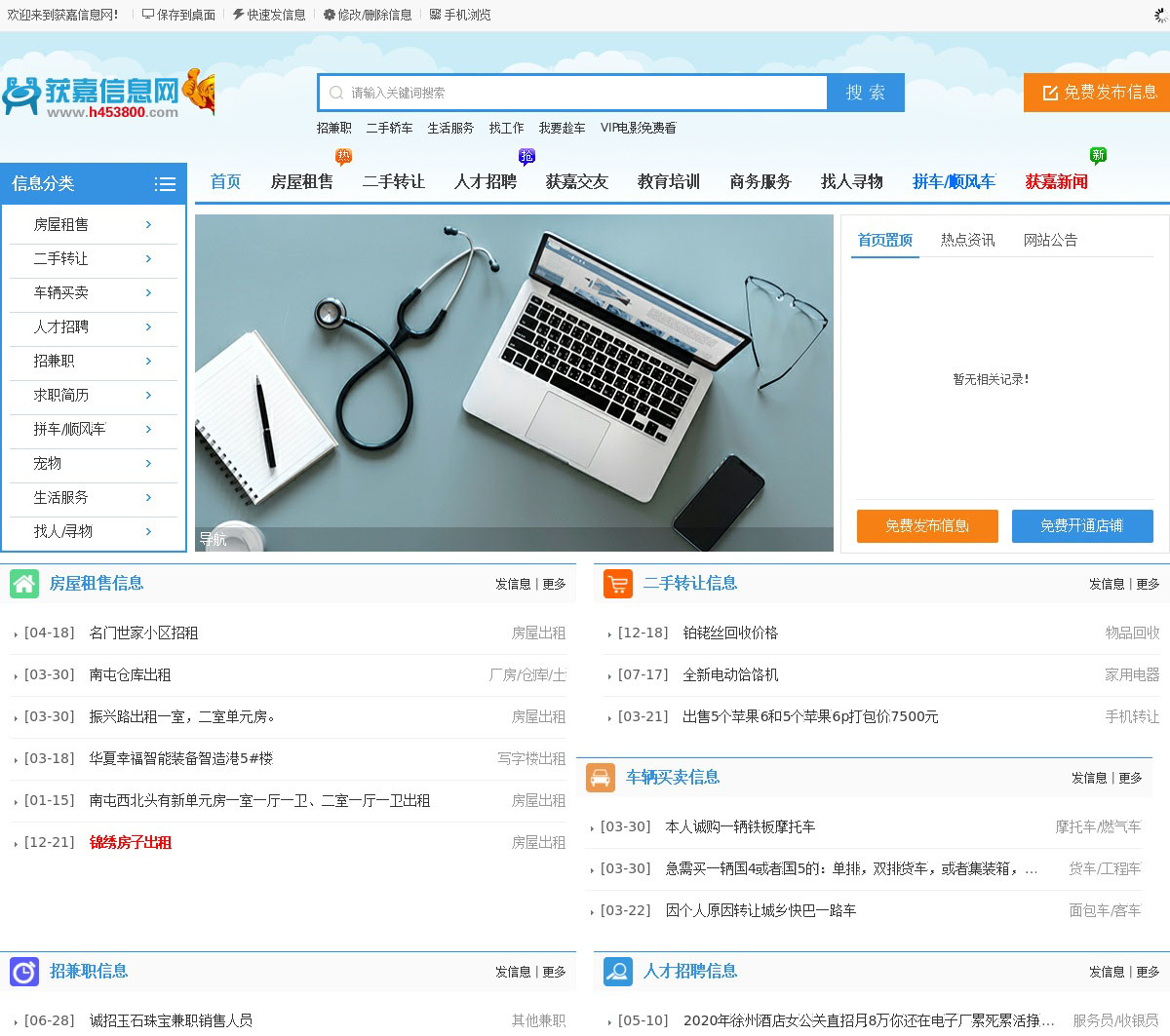Click the 获嘉信息网 site logo
The height and width of the screenshot is (1036, 1170).
(107, 95)
